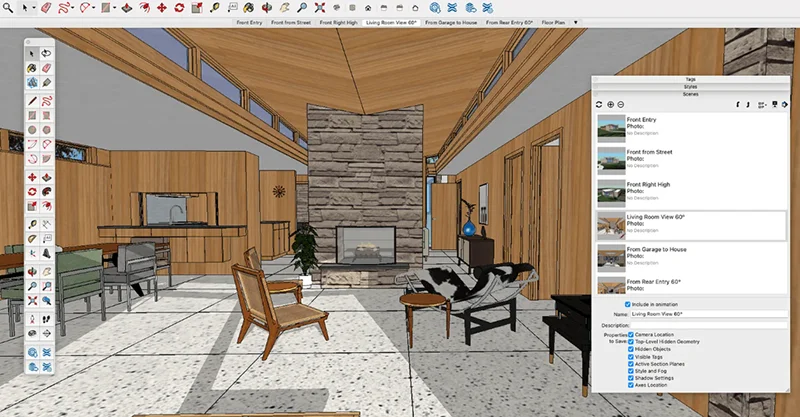Toggle Style and Fog checkbox

631,371
